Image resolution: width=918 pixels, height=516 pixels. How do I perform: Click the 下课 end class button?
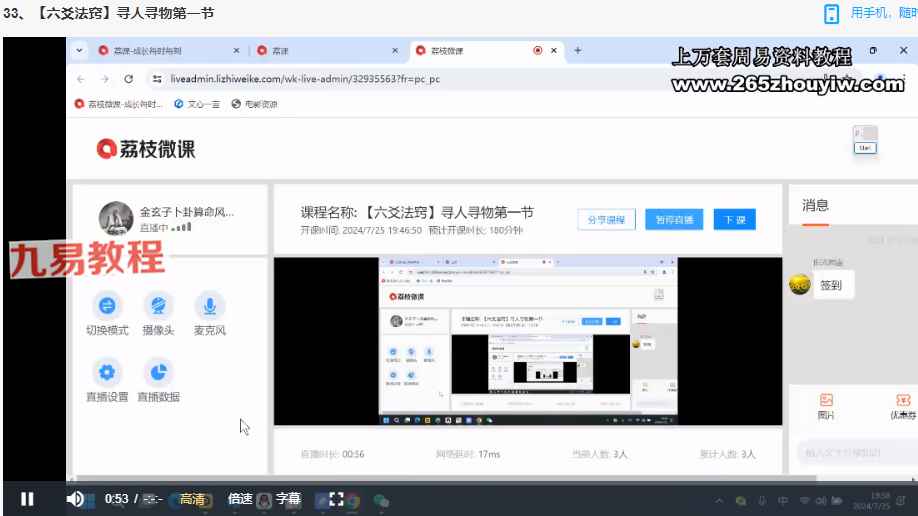(735, 220)
